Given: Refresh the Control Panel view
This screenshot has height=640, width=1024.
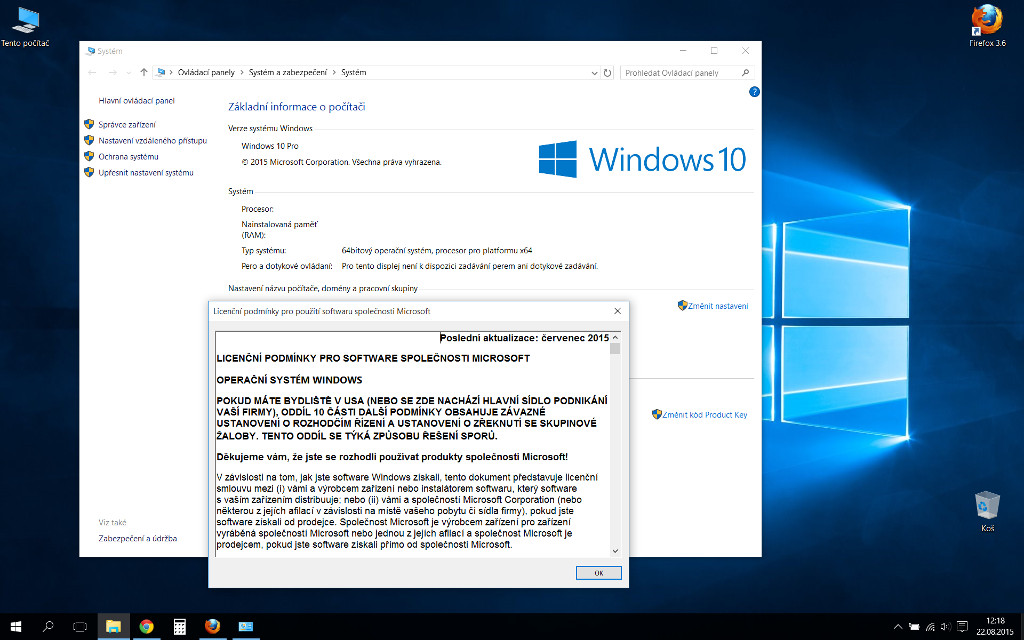Looking at the screenshot, I should tap(607, 73).
